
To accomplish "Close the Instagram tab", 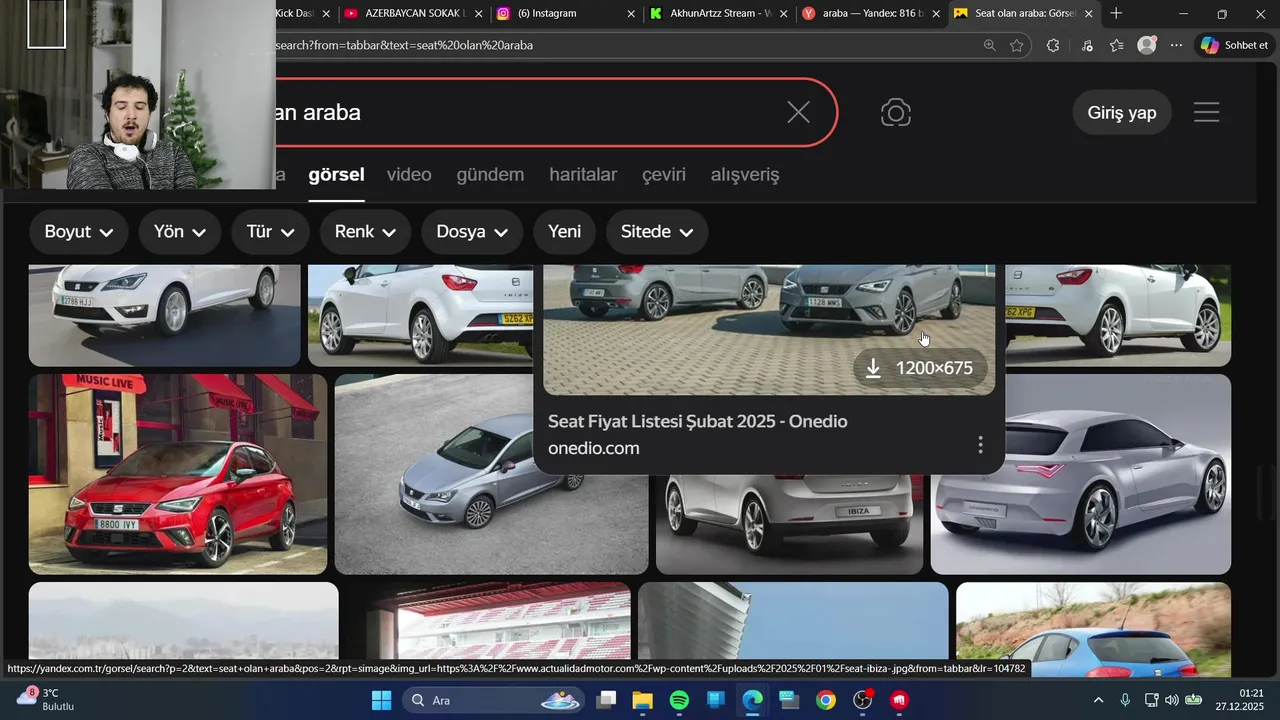I will [631, 14].
